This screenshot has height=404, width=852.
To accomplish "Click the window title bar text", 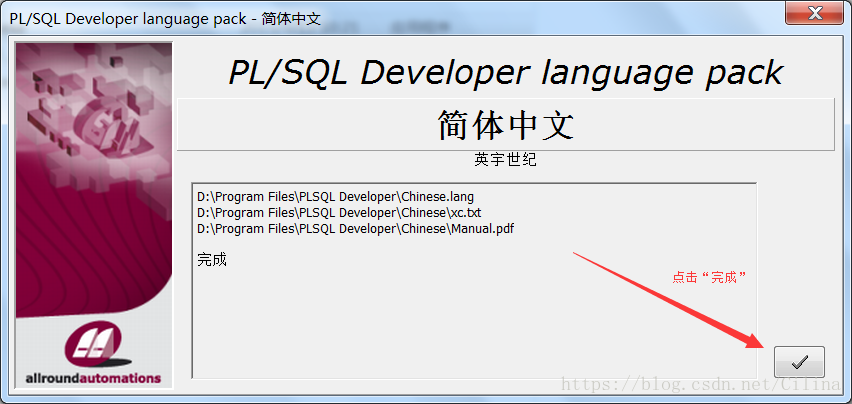I will click(165, 18).
